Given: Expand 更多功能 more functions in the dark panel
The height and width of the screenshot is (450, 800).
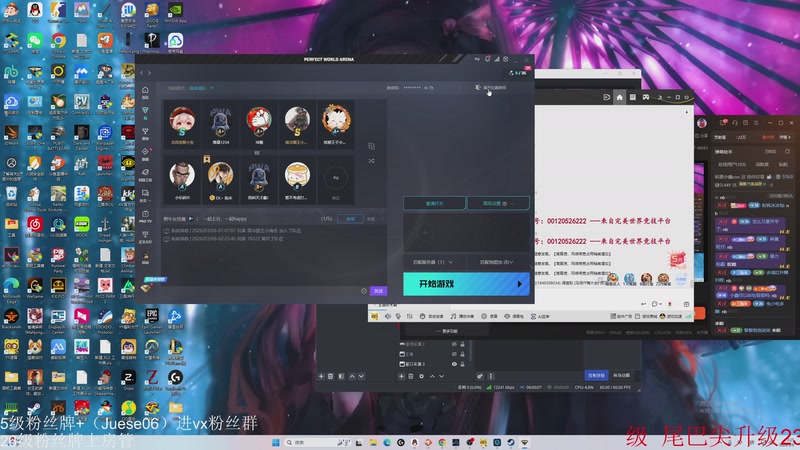Looking at the screenshot, I should (x=447, y=331).
